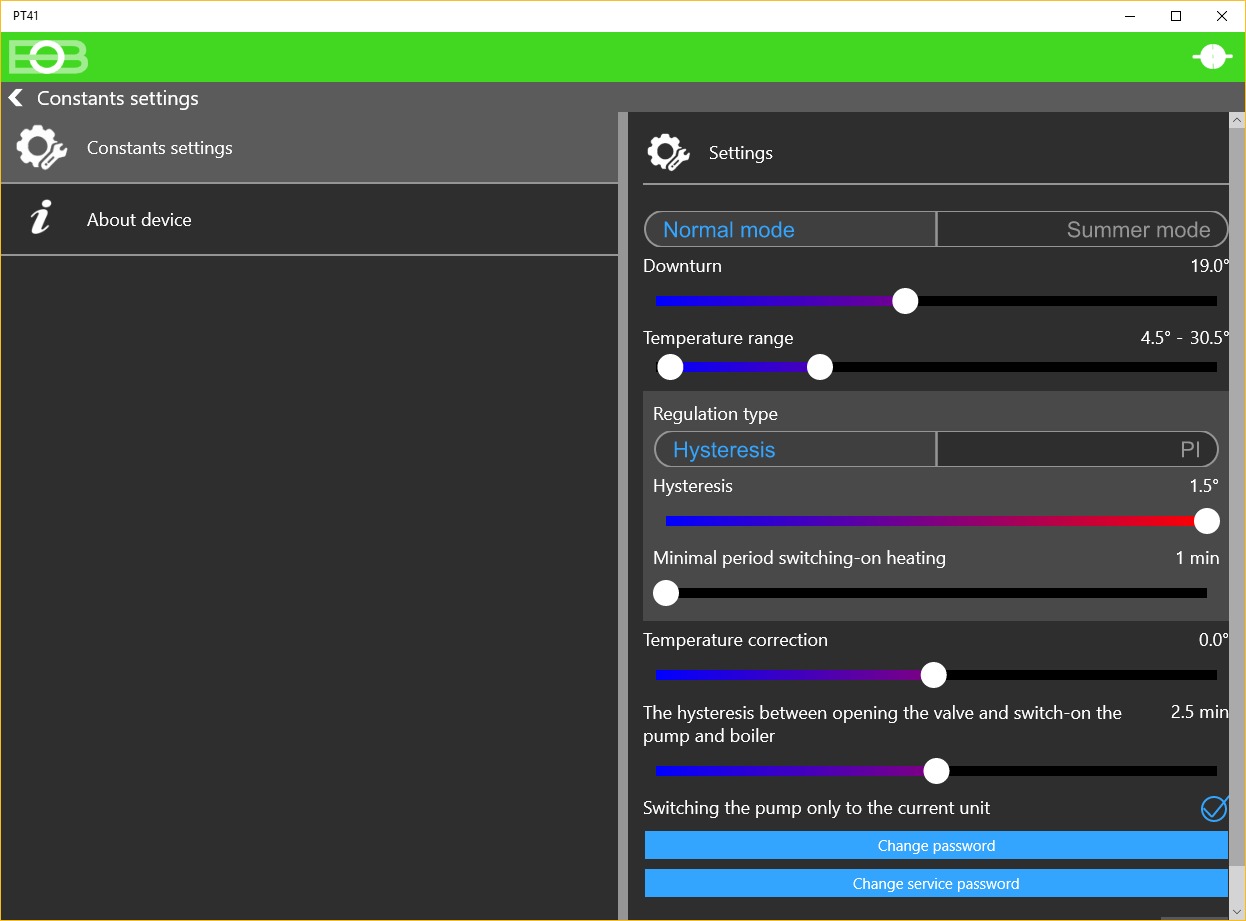Open the Constants settings menu item
This screenshot has height=921, width=1246.
[x=310, y=148]
